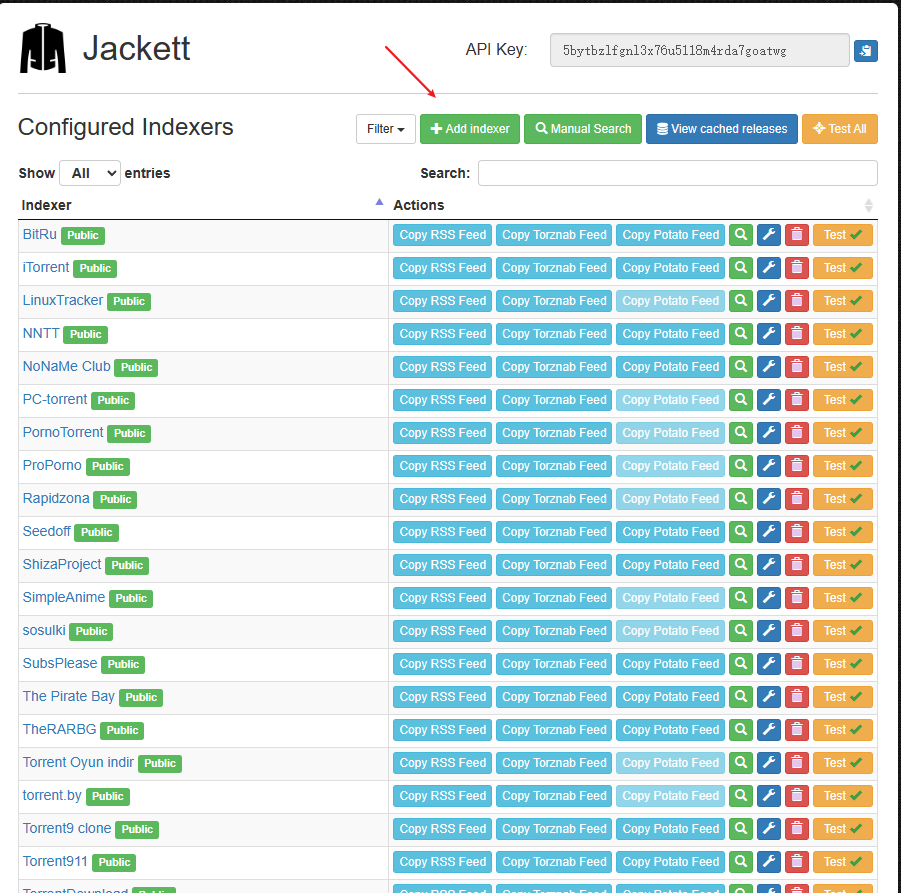Copy Potato Feed for NNTT

(x=671, y=334)
